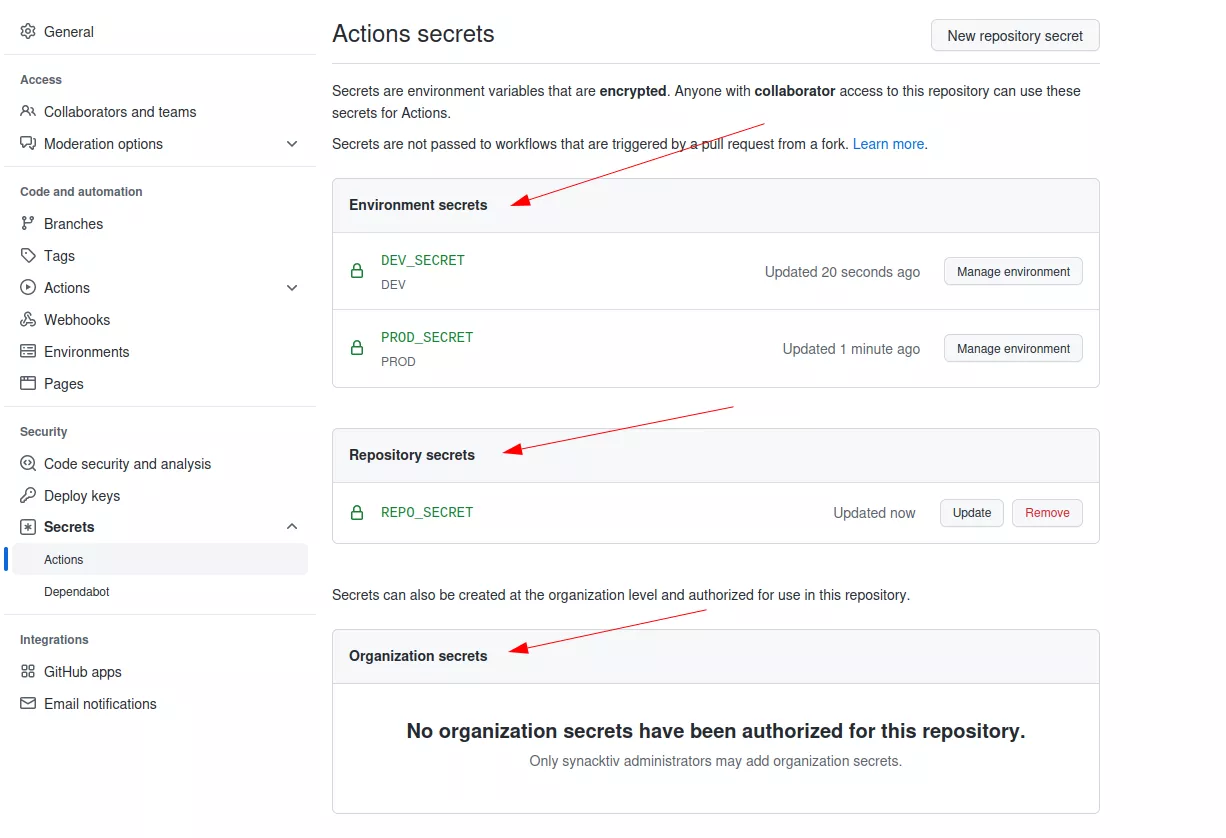Viewport: 1226px width, 838px height.
Task: Expand the Moderation options chevron
Action: (x=292, y=144)
